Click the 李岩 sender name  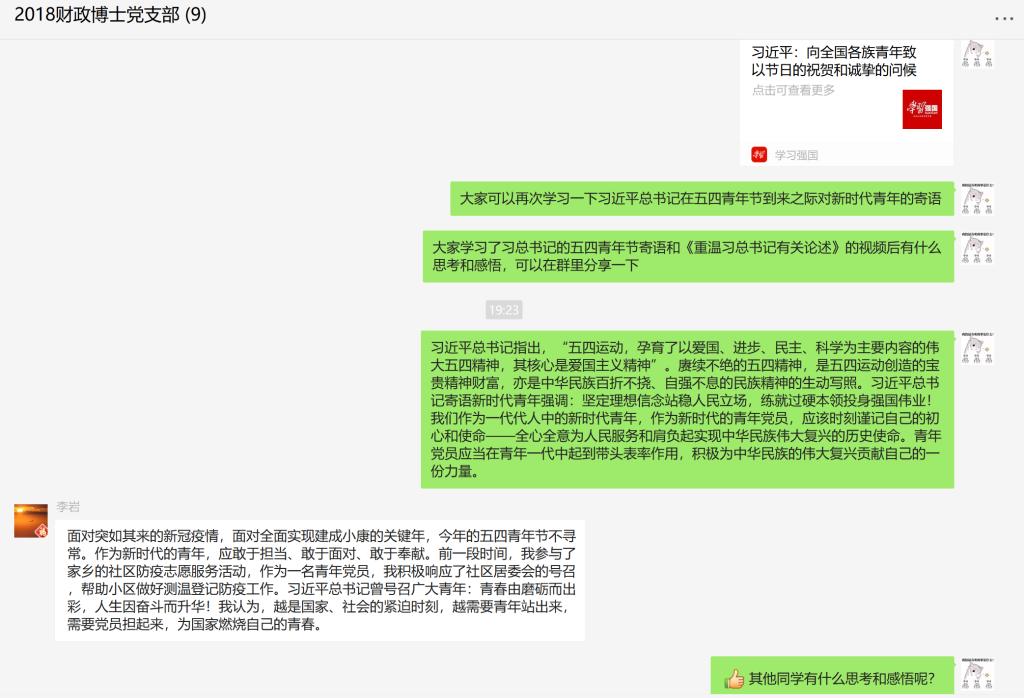(67, 507)
